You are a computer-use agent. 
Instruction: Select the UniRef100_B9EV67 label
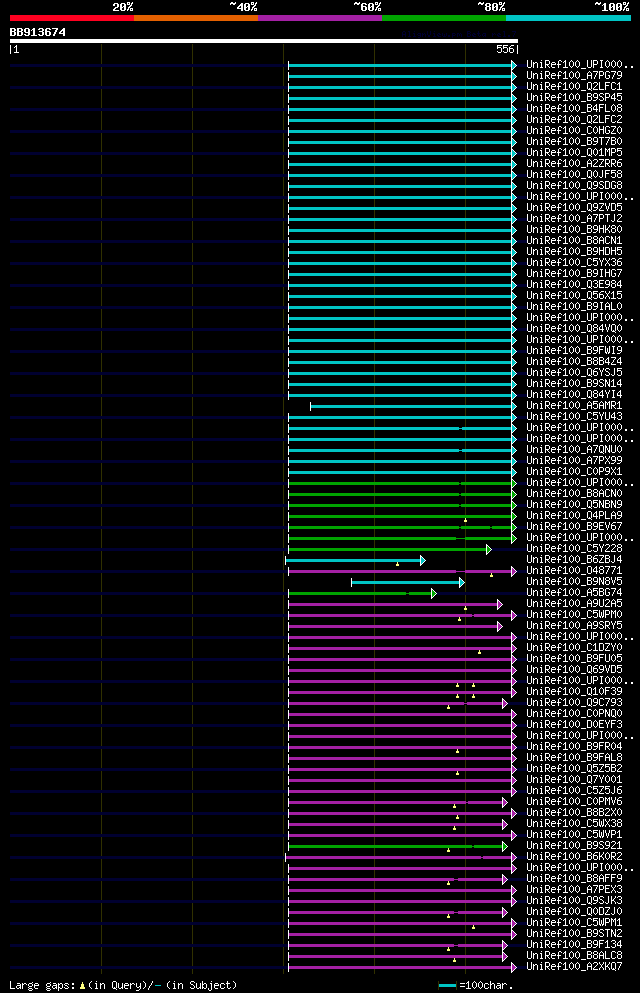click(574, 527)
